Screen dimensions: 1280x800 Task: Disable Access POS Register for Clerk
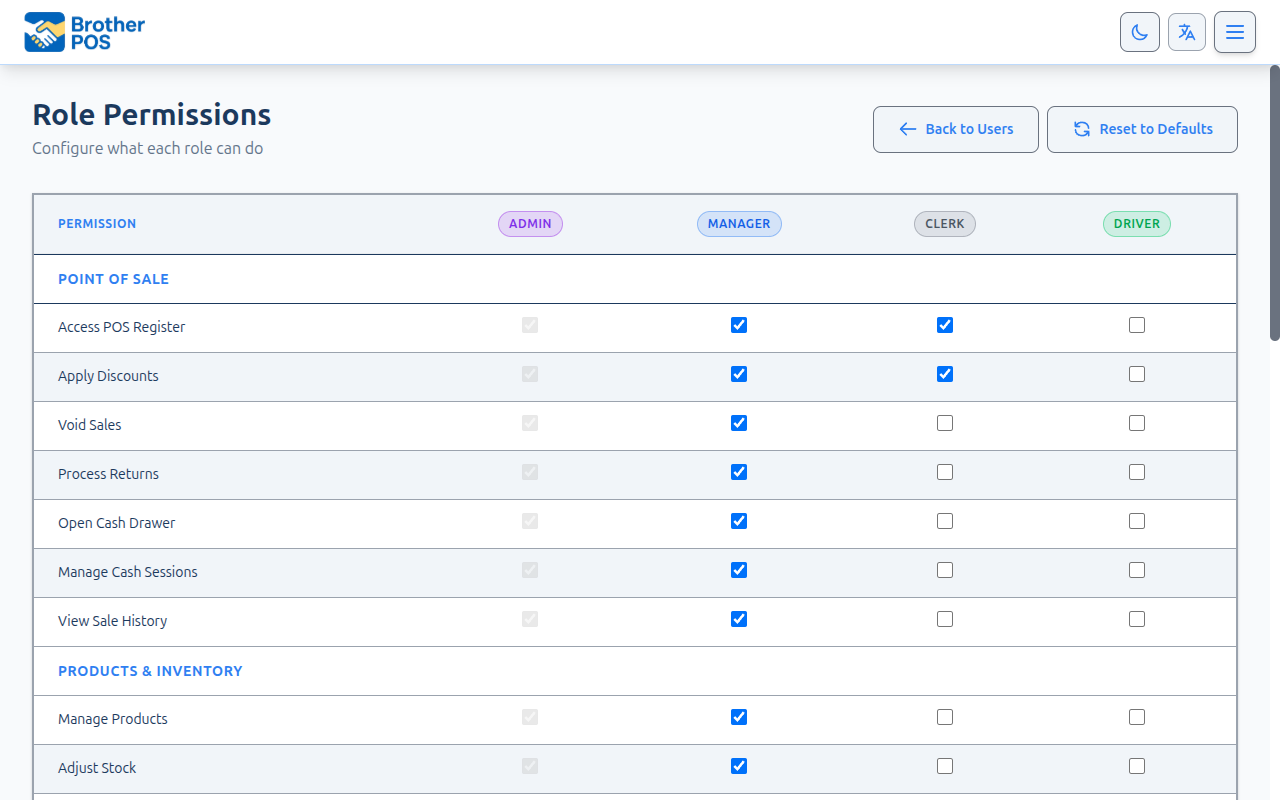click(x=945, y=325)
